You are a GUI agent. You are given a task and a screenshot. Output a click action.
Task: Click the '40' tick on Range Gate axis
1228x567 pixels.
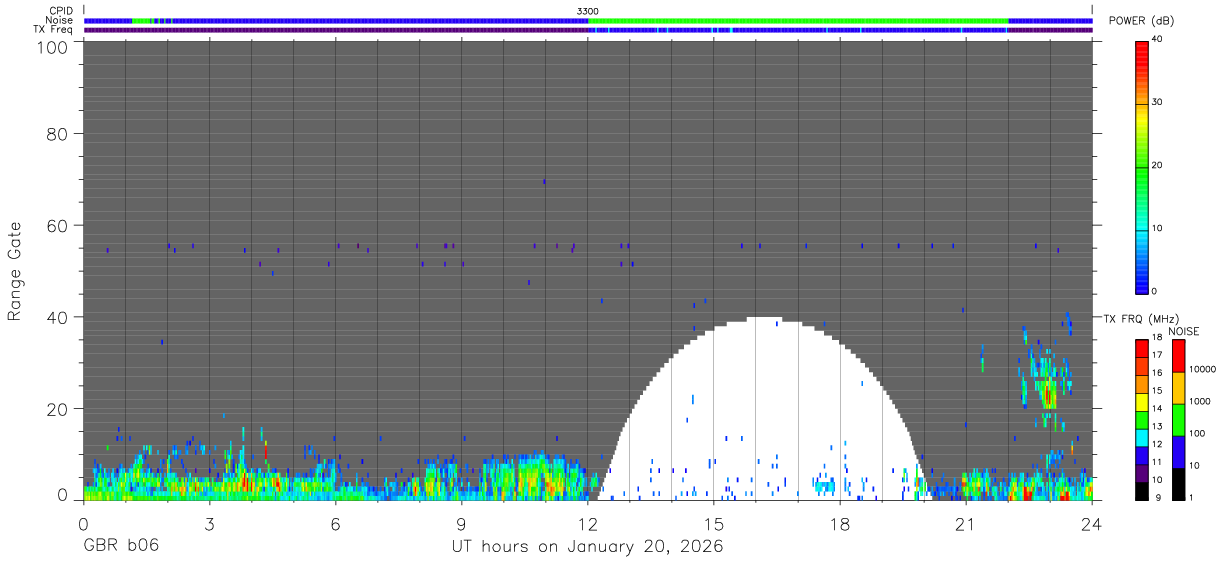(x=57, y=317)
